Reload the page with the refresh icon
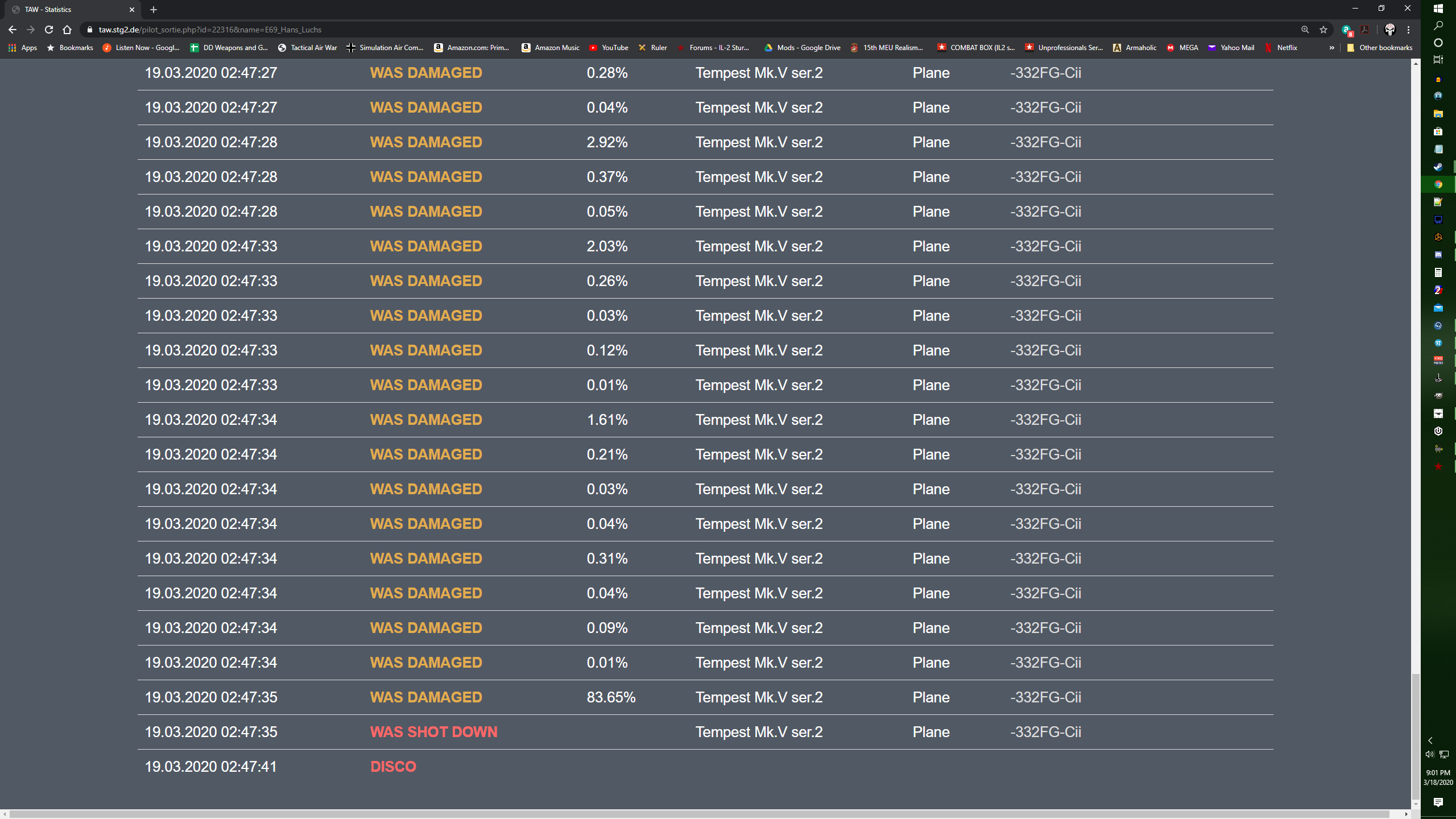The width and height of the screenshot is (1456, 819). 49,30
